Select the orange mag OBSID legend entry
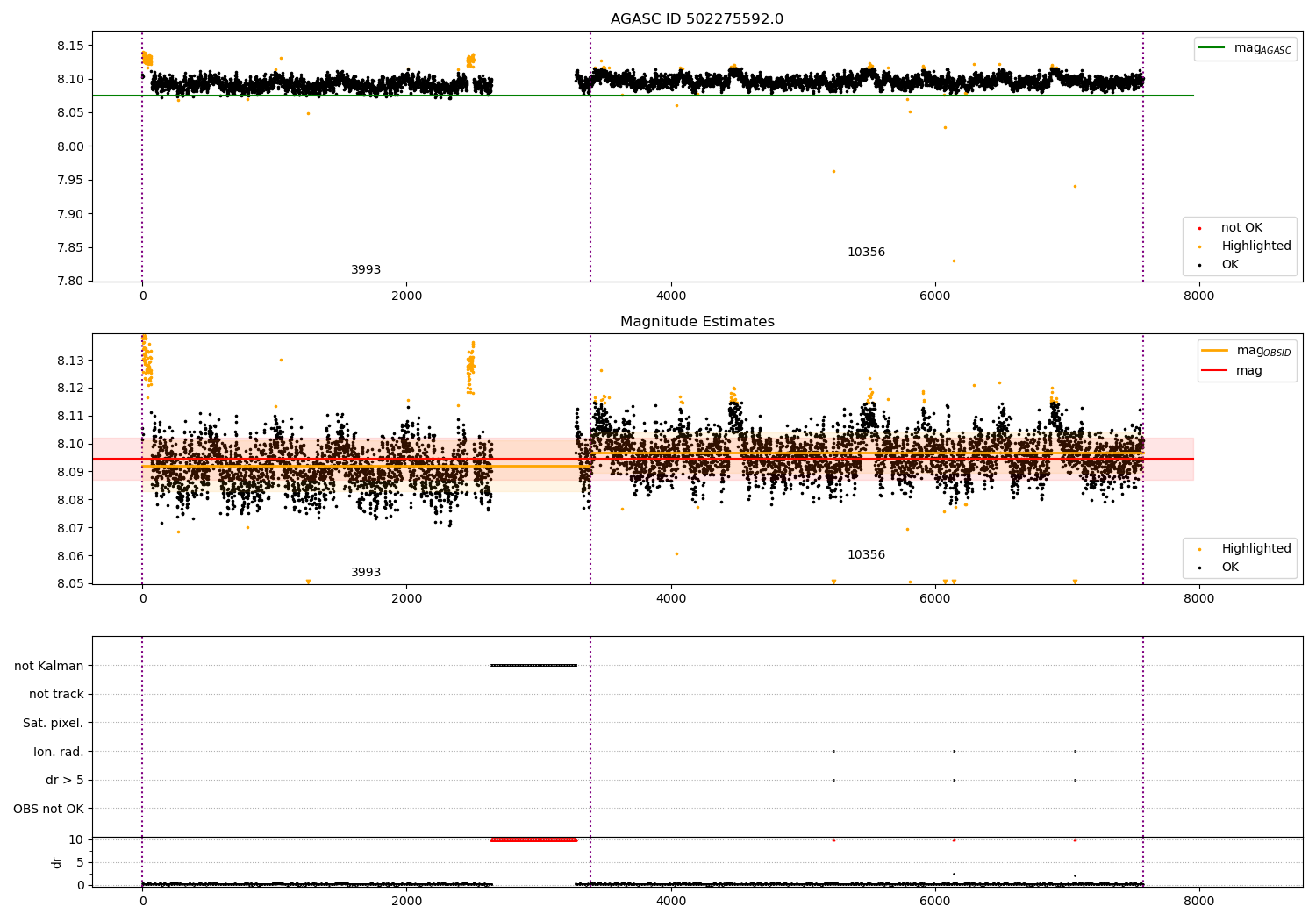Screen dimensions: 1316x921 (x=1246, y=351)
